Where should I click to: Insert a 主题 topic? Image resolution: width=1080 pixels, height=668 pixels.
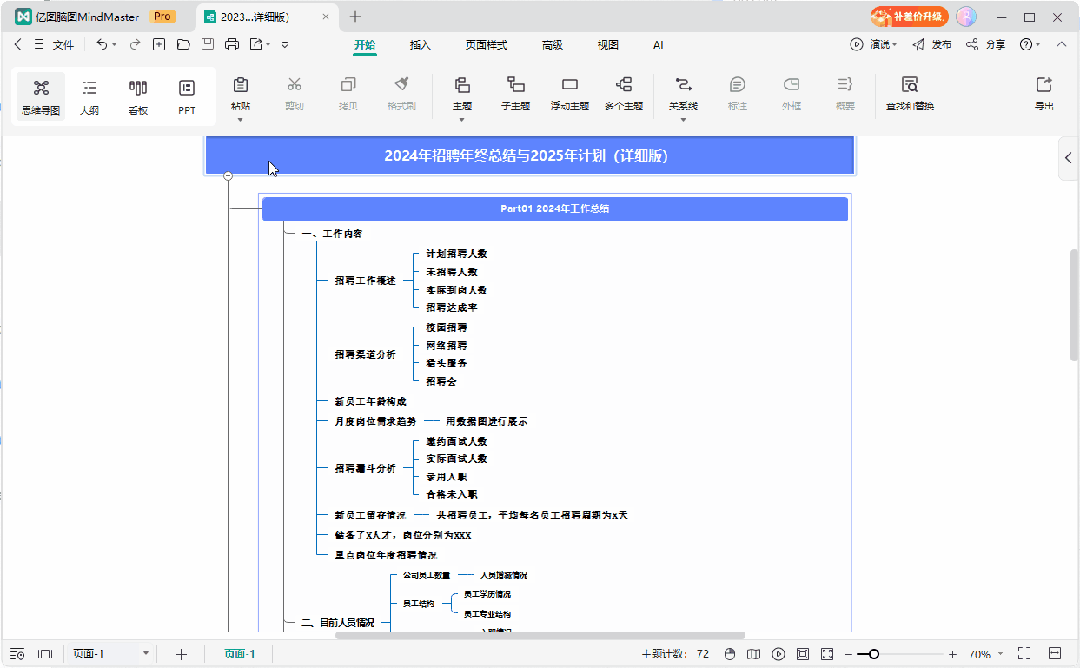[x=462, y=93]
